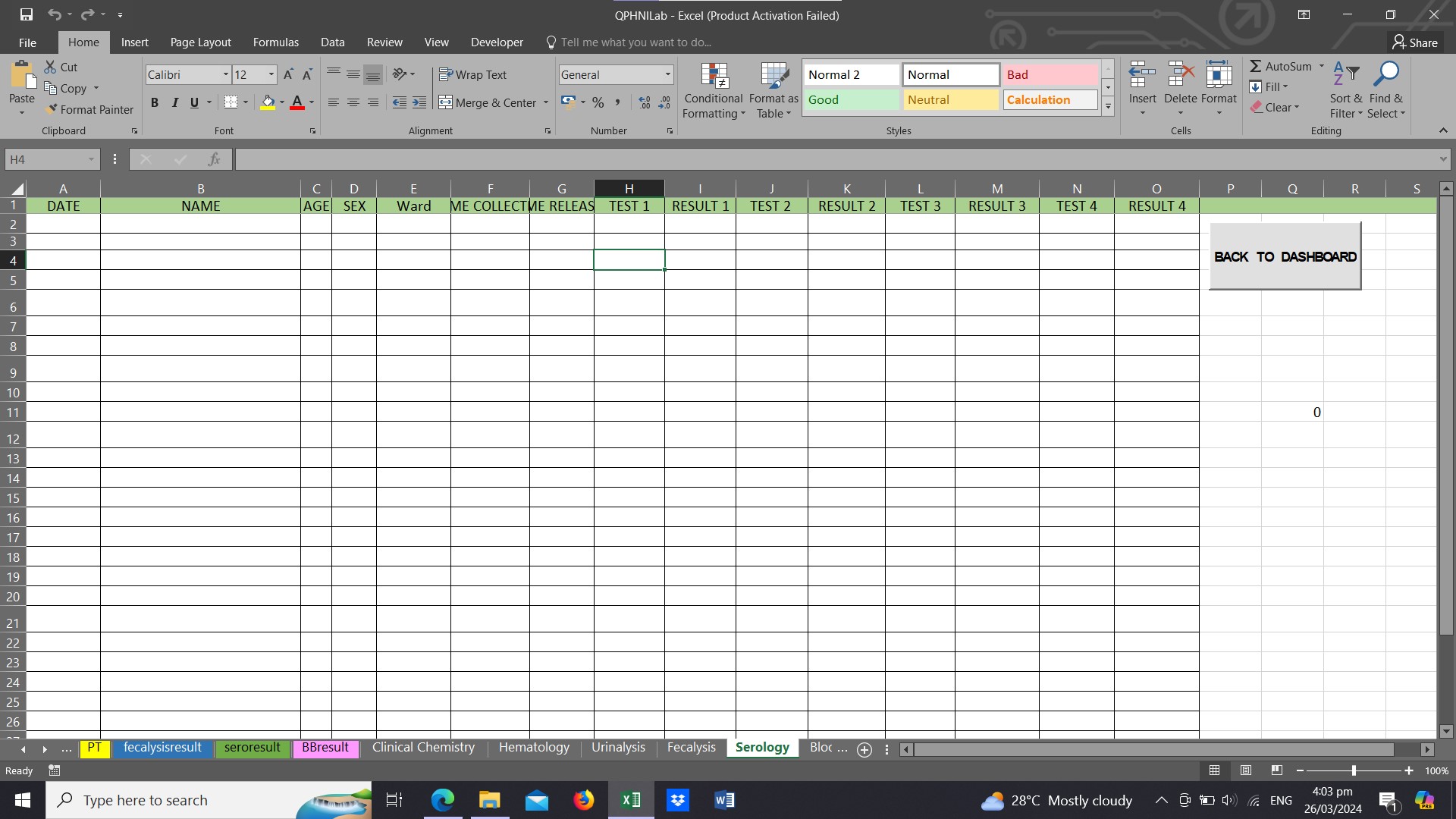The image size is (1456, 819).
Task: Click the Name Box showing H4
Action: [x=45, y=159]
